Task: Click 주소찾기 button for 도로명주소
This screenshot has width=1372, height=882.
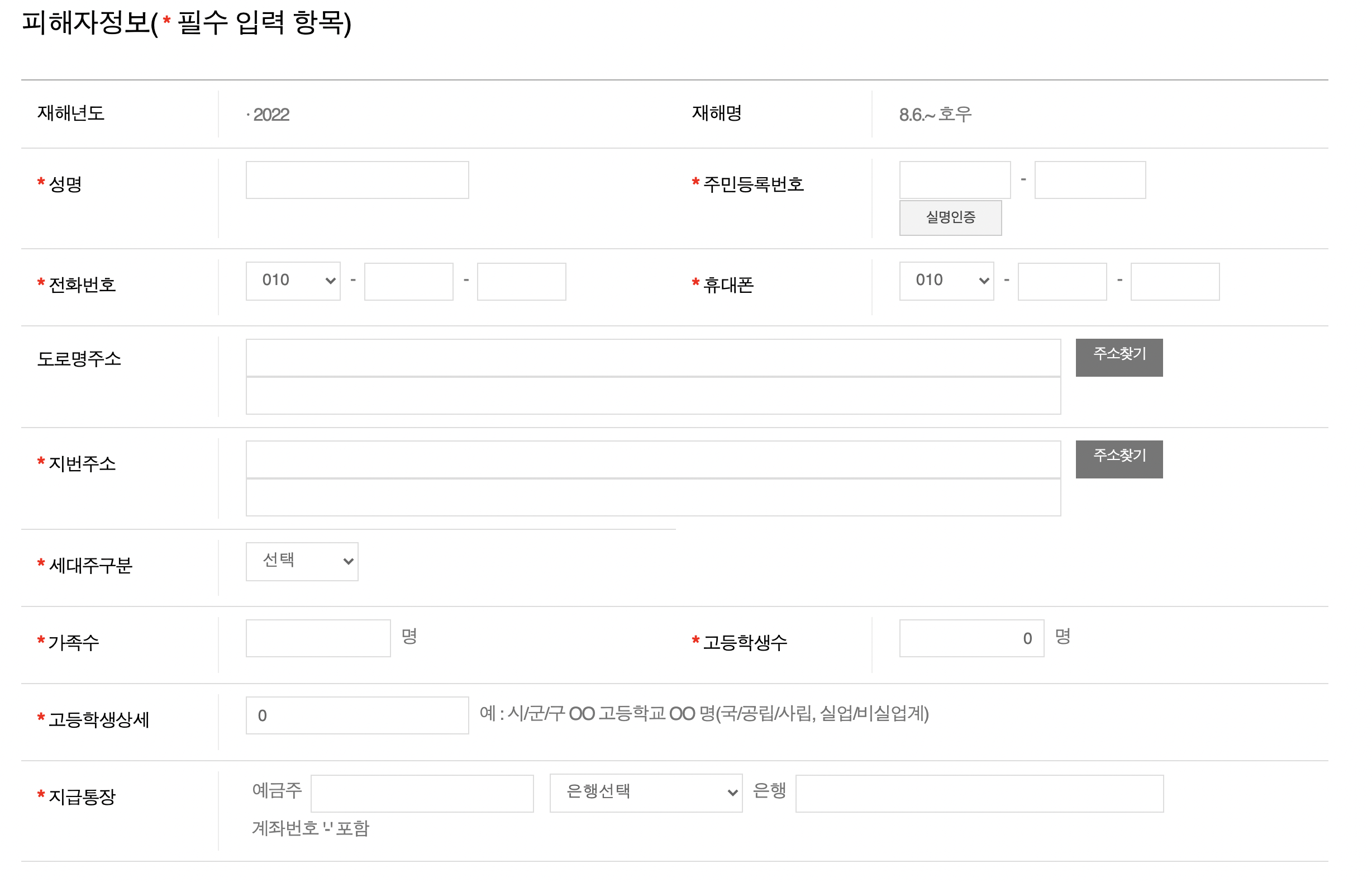Action: 1118,357
